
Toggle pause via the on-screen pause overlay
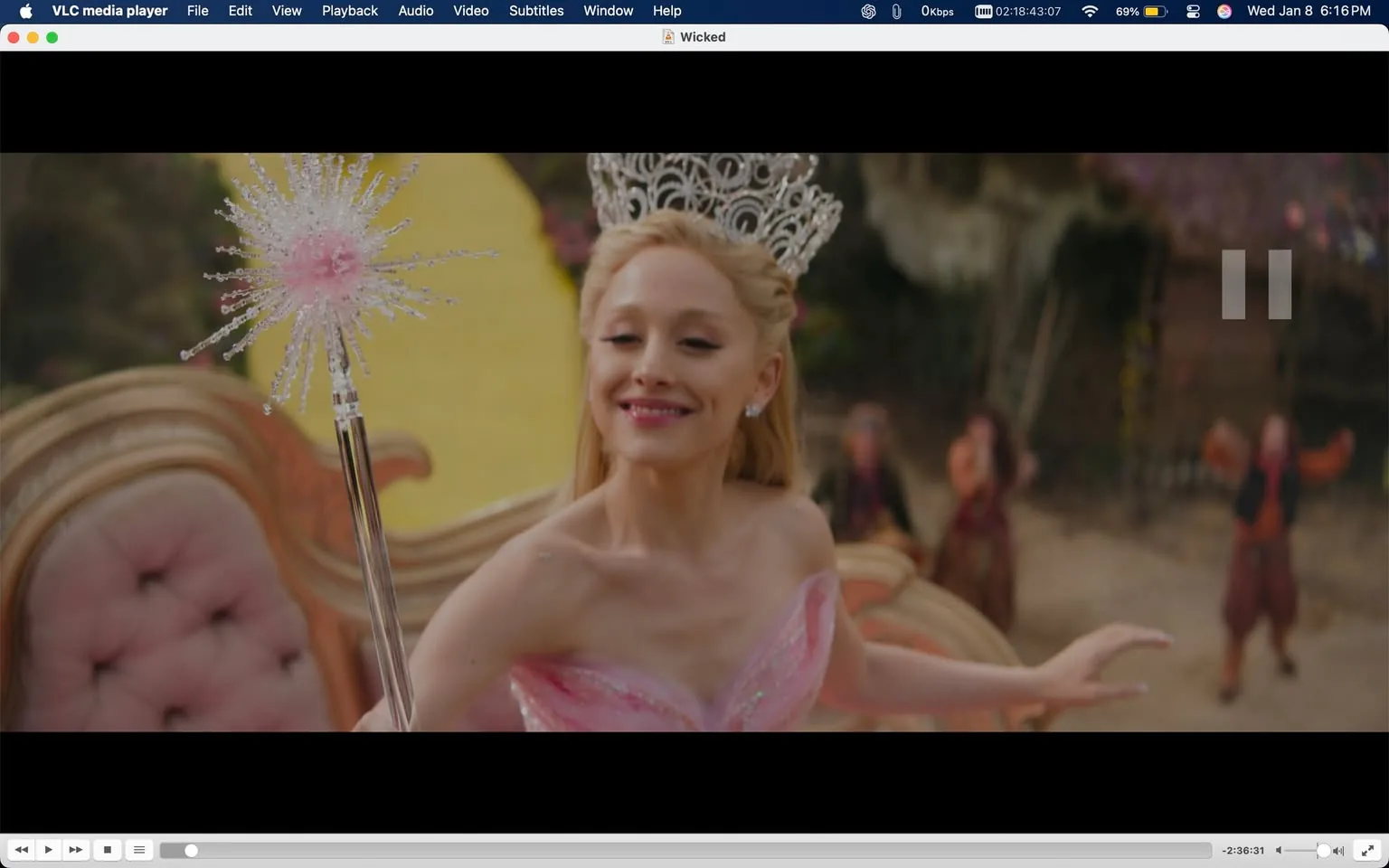point(1257,284)
